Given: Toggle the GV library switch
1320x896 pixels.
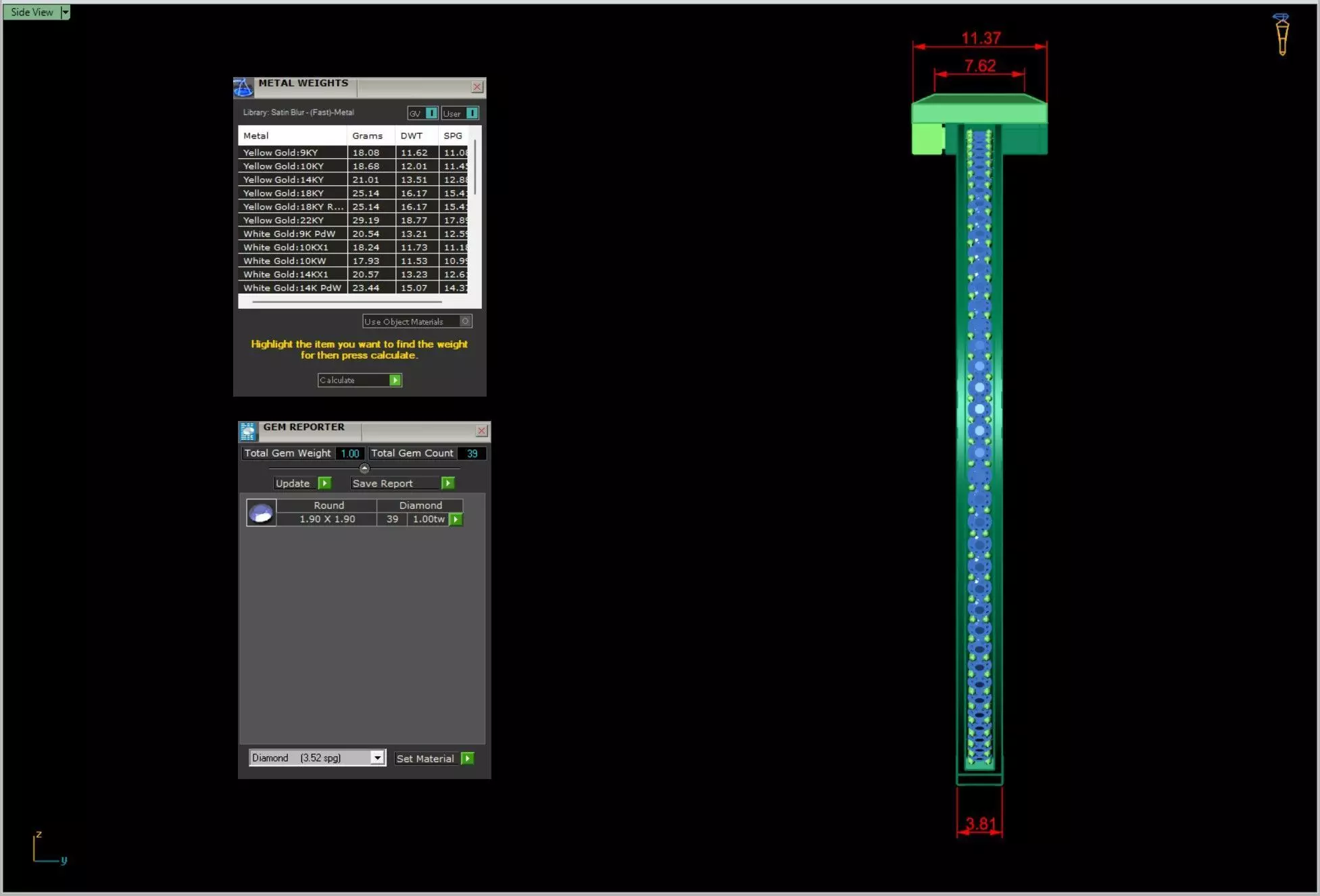Looking at the screenshot, I should [431, 114].
